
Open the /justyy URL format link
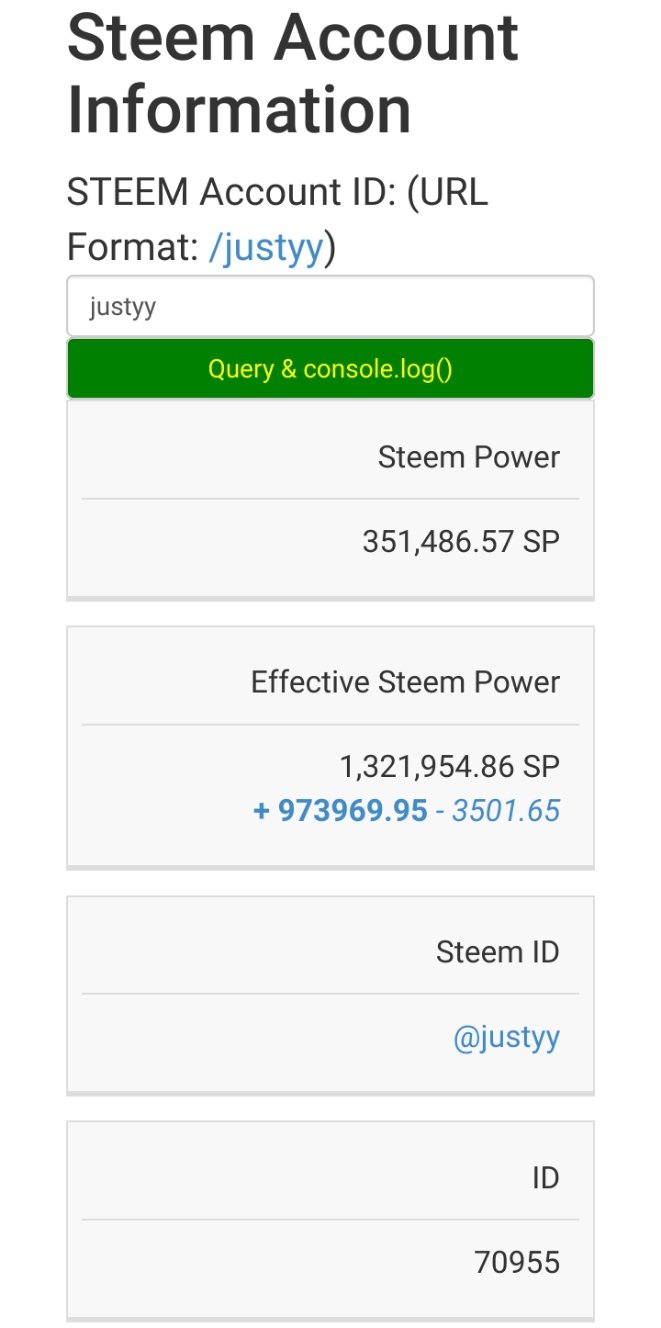point(266,247)
